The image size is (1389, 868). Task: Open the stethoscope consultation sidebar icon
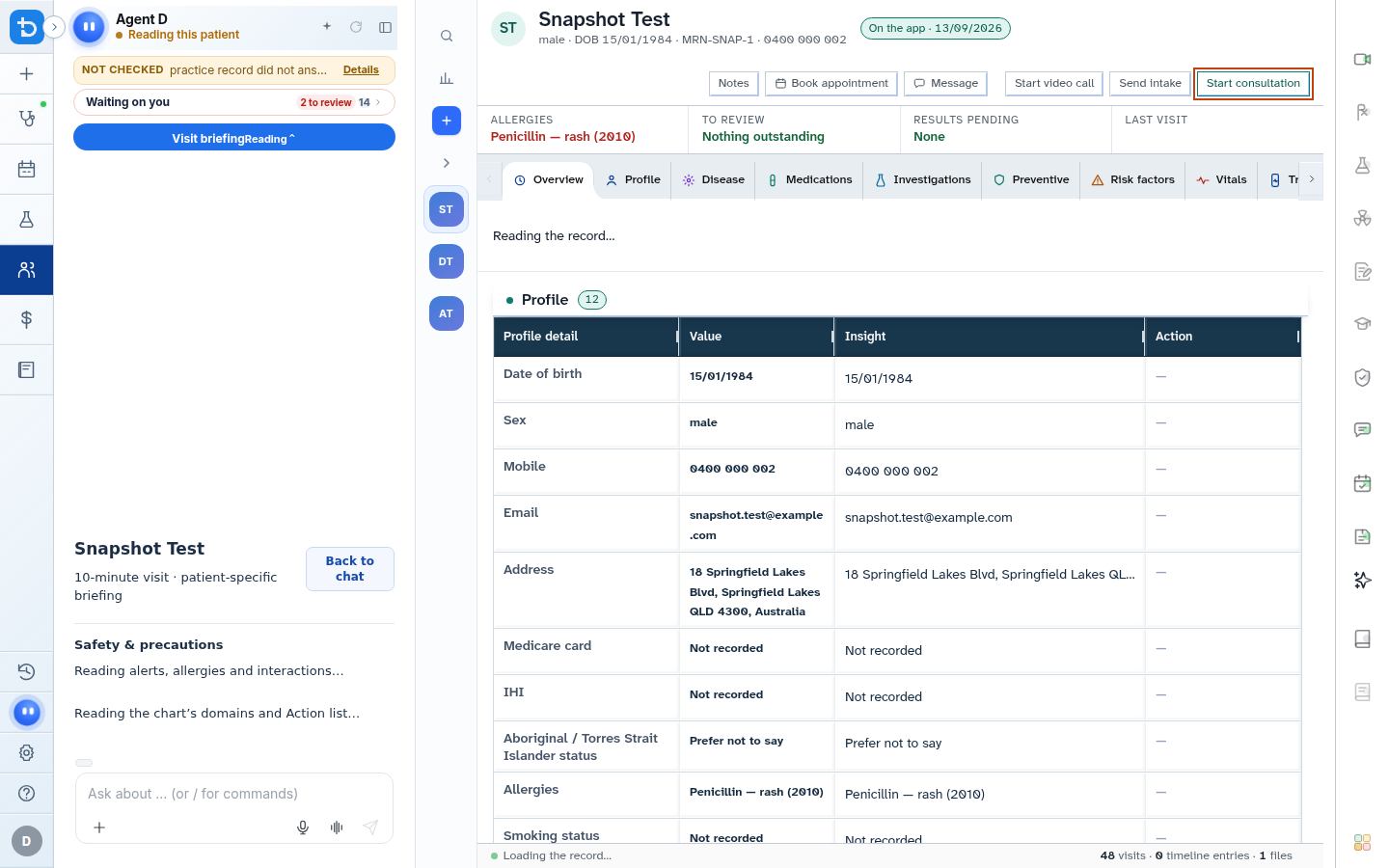[27, 119]
